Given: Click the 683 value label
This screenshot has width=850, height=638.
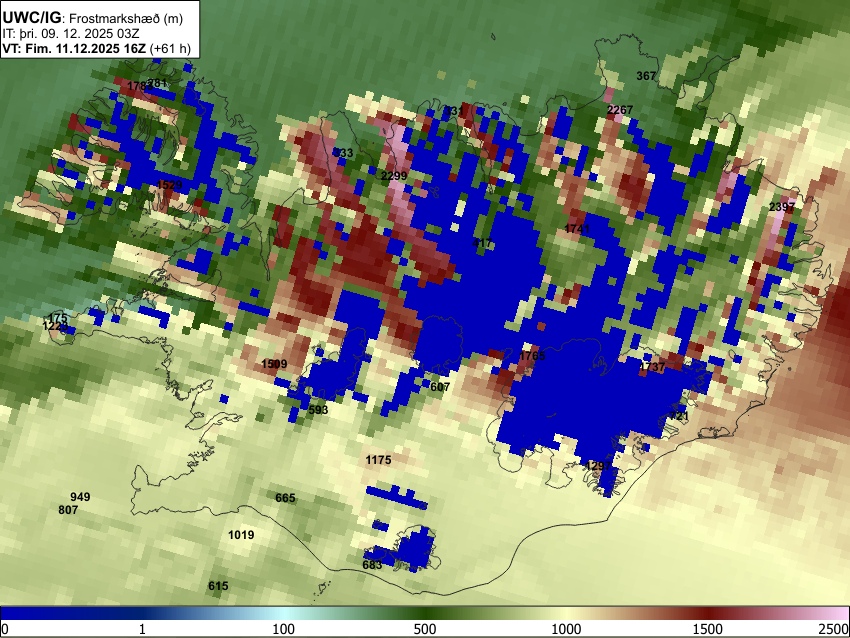Looking at the screenshot, I should pos(372,565).
